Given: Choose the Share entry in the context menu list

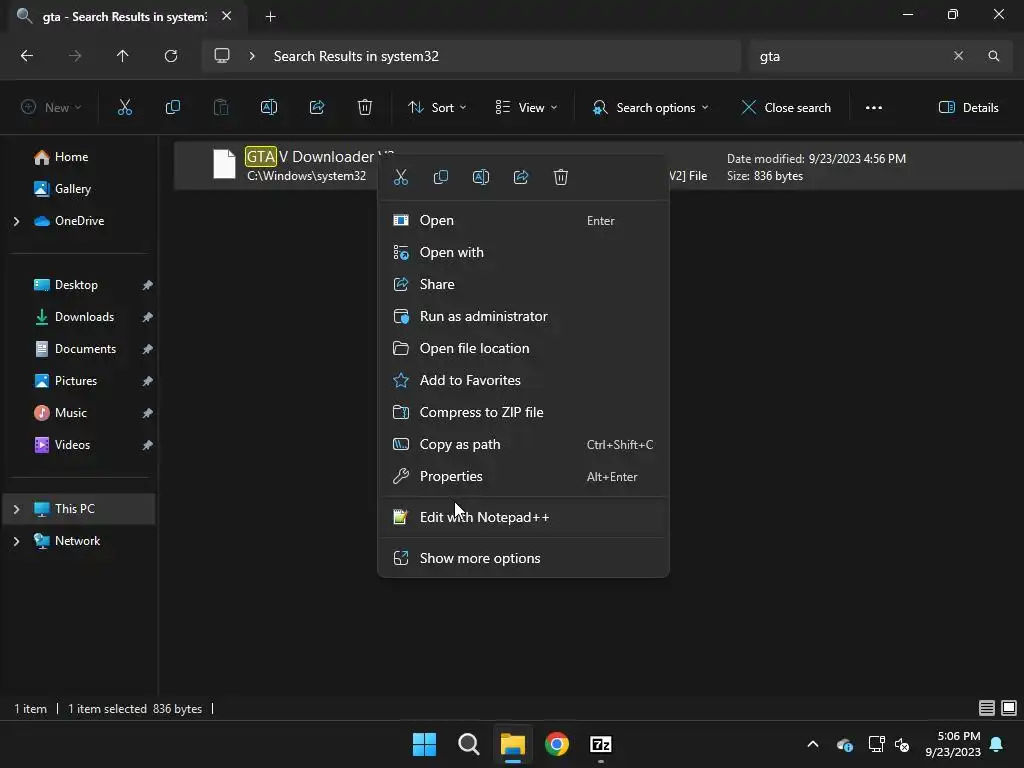Looking at the screenshot, I should (x=523, y=285).
